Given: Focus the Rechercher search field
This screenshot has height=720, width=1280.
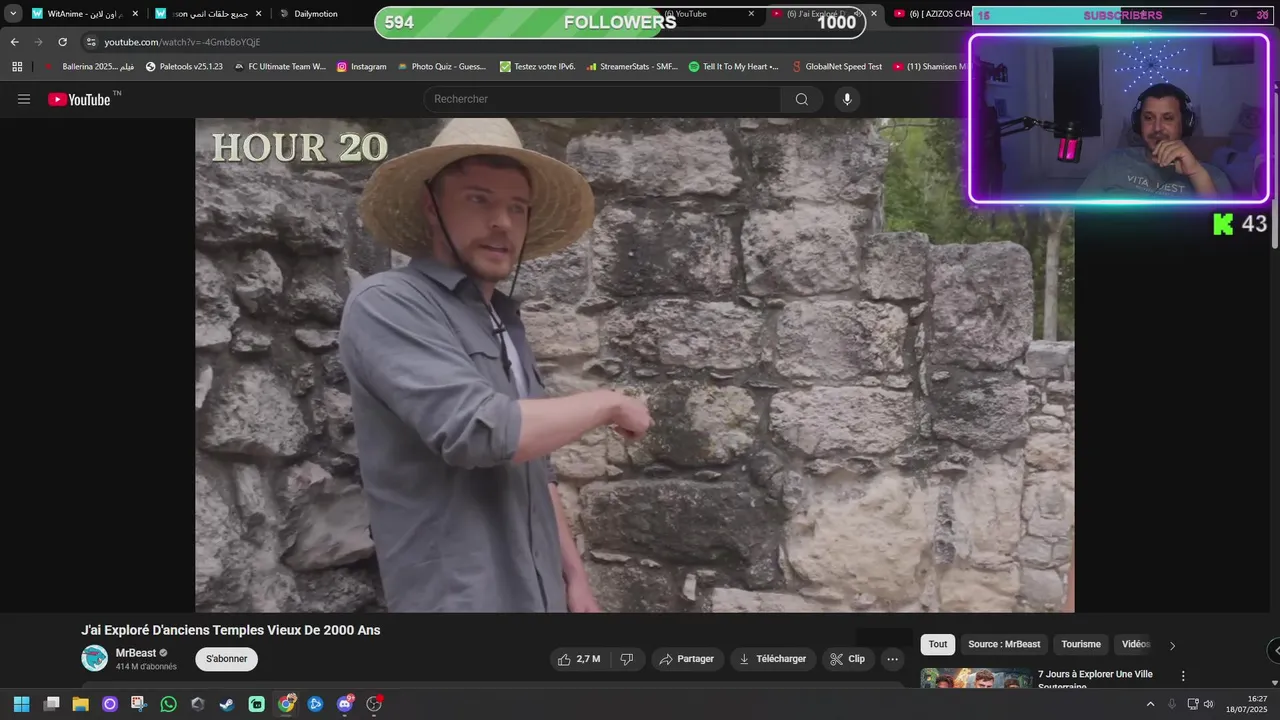Looking at the screenshot, I should pos(602,99).
